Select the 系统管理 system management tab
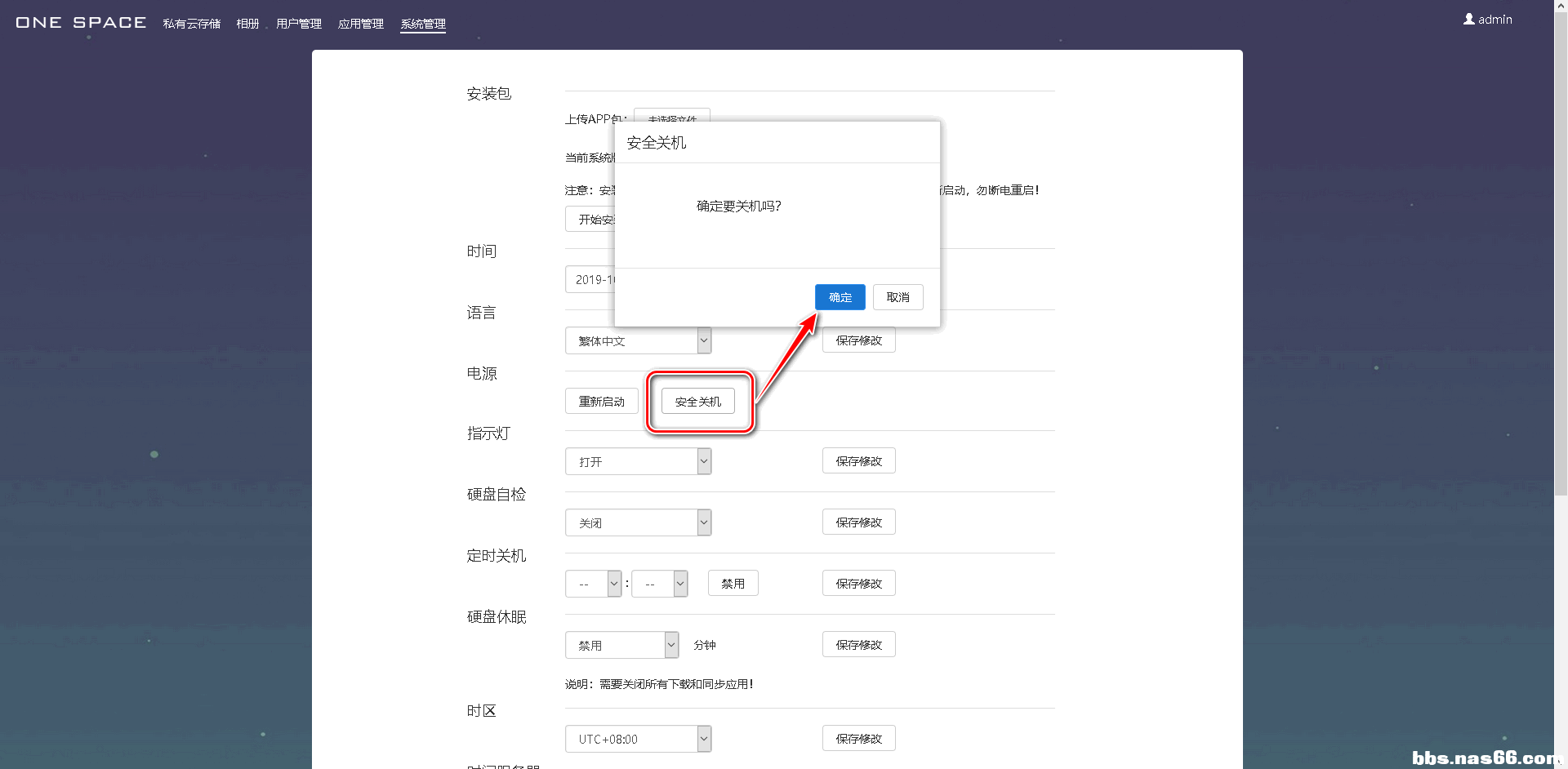Screen dimensions: 1568x769 422,24
